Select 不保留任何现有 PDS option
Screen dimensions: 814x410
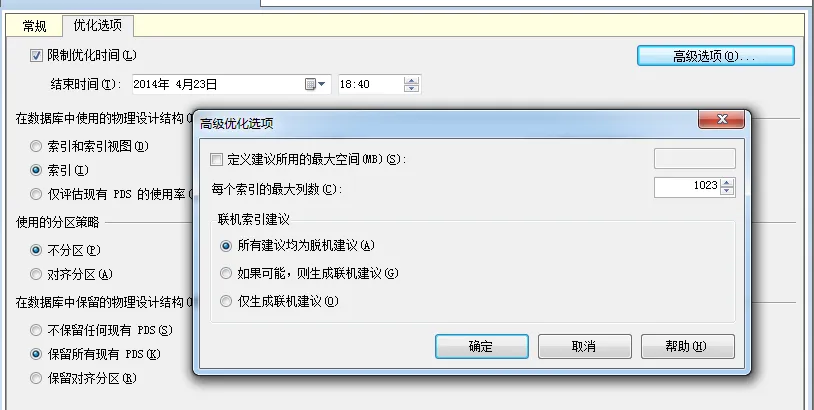tap(36, 330)
